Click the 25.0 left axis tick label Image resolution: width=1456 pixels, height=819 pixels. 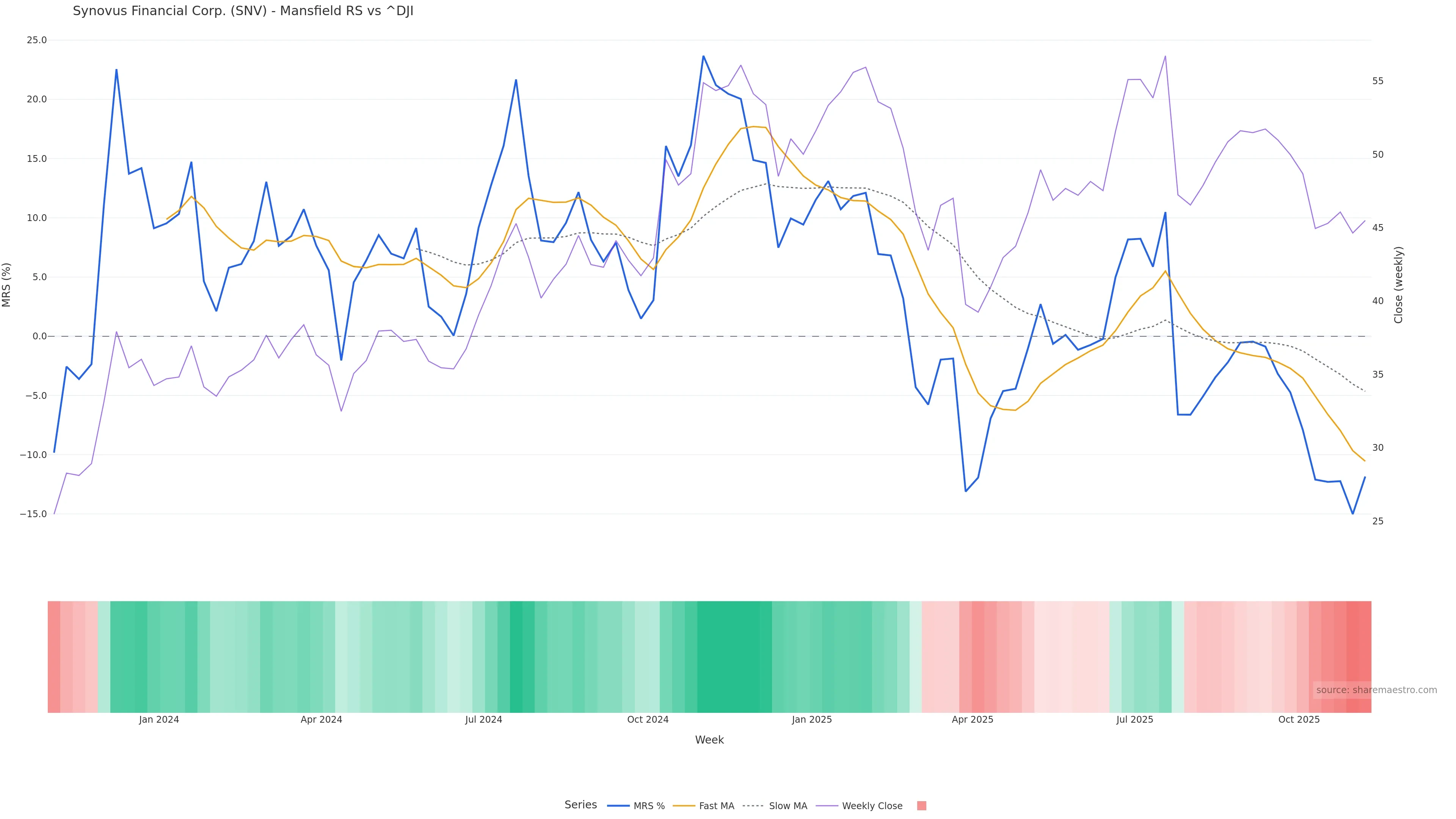click(x=37, y=40)
